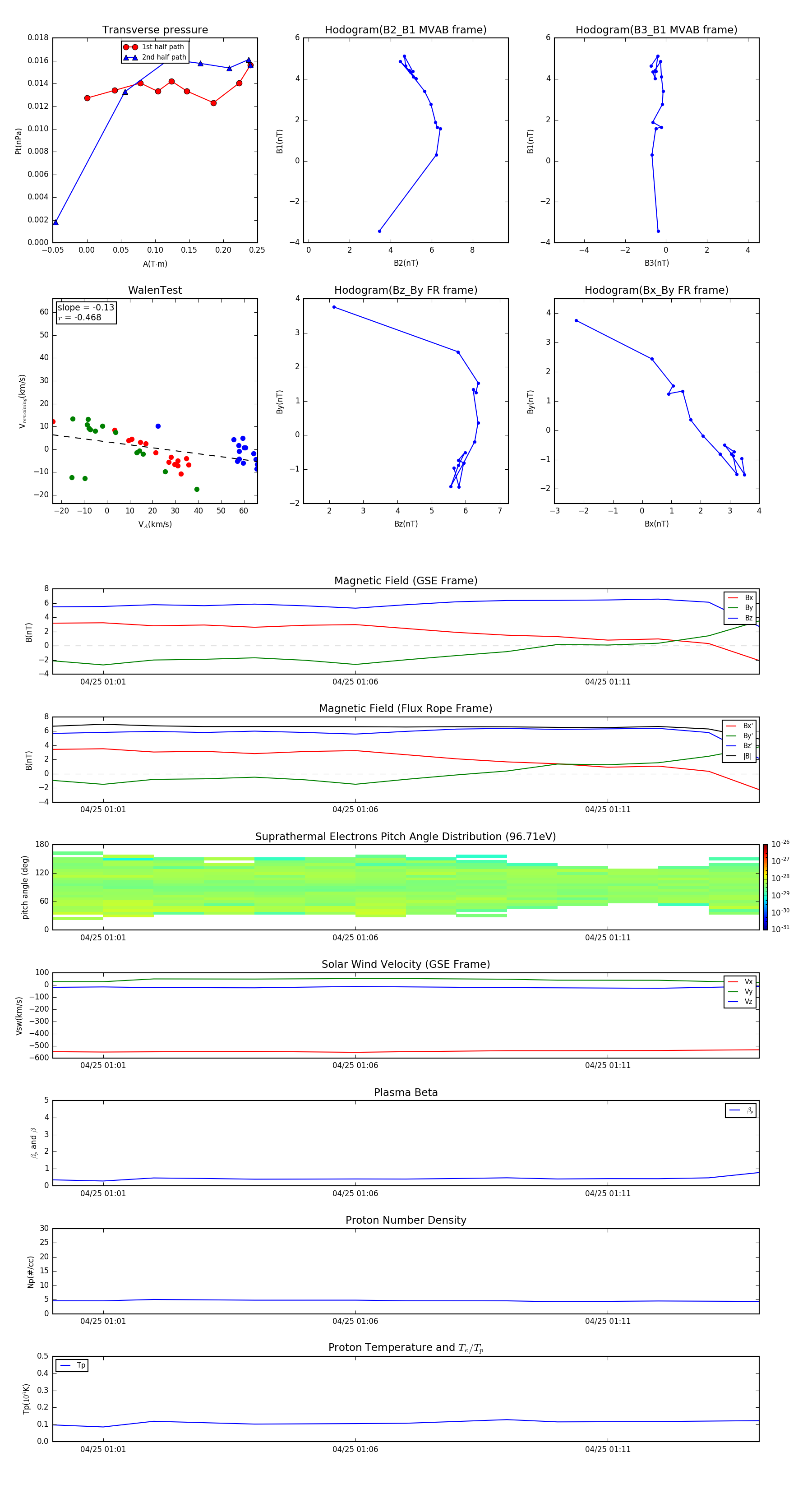Click the 'Magnetic Field (GSE Frame)' title
Screen dimensions: 812x1489
(x=406, y=581)
